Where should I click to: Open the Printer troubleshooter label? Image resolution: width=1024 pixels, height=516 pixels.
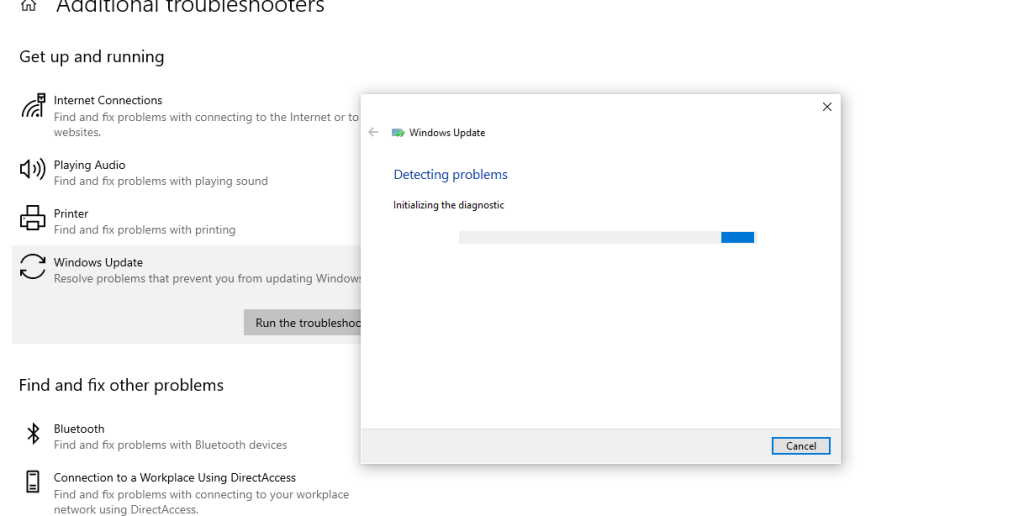click(71, 214)
